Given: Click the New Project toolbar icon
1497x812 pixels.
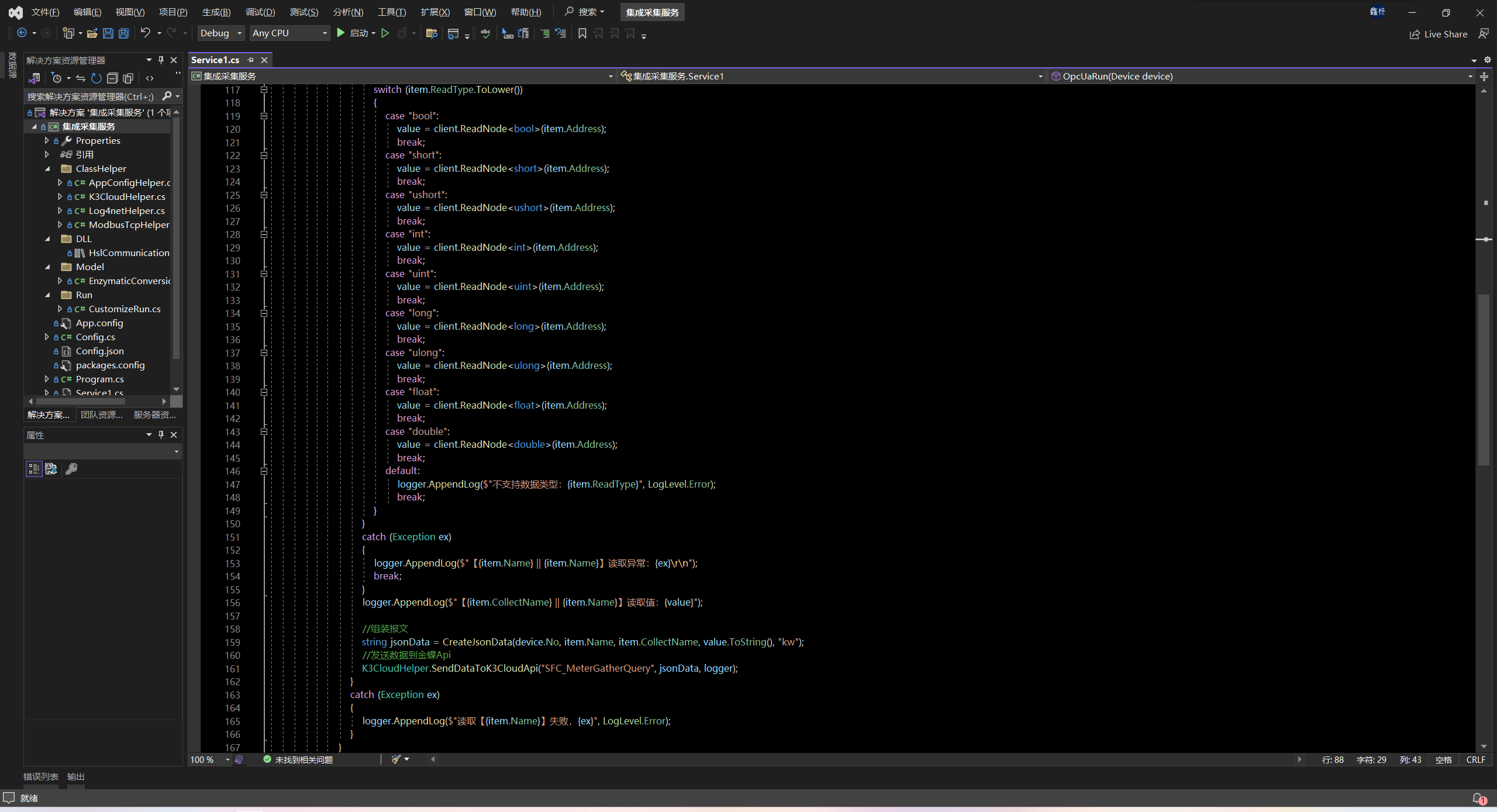Looking at the screenshot, I should (68, 33).
